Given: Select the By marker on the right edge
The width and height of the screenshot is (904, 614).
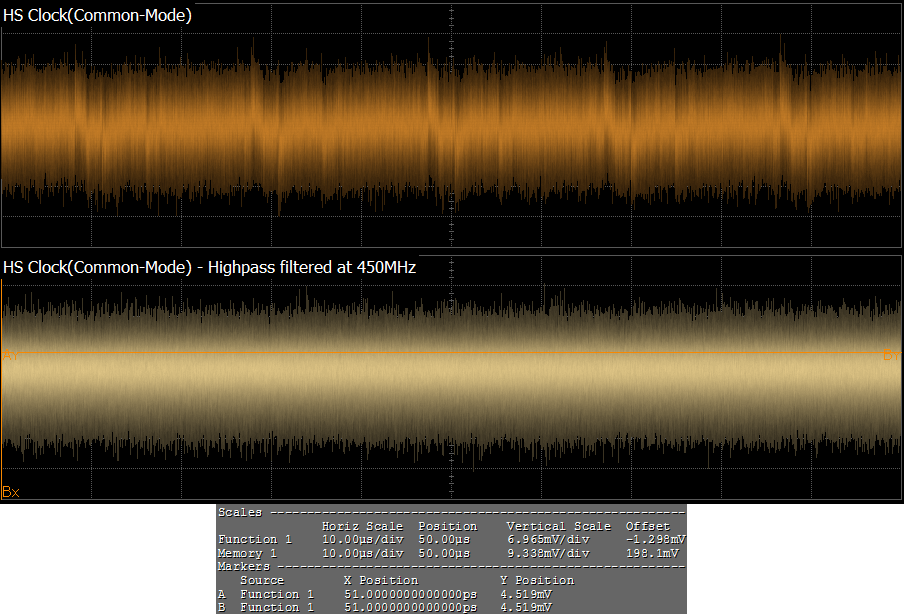Looking at the screenshot, I should click(x=891, y=355).
